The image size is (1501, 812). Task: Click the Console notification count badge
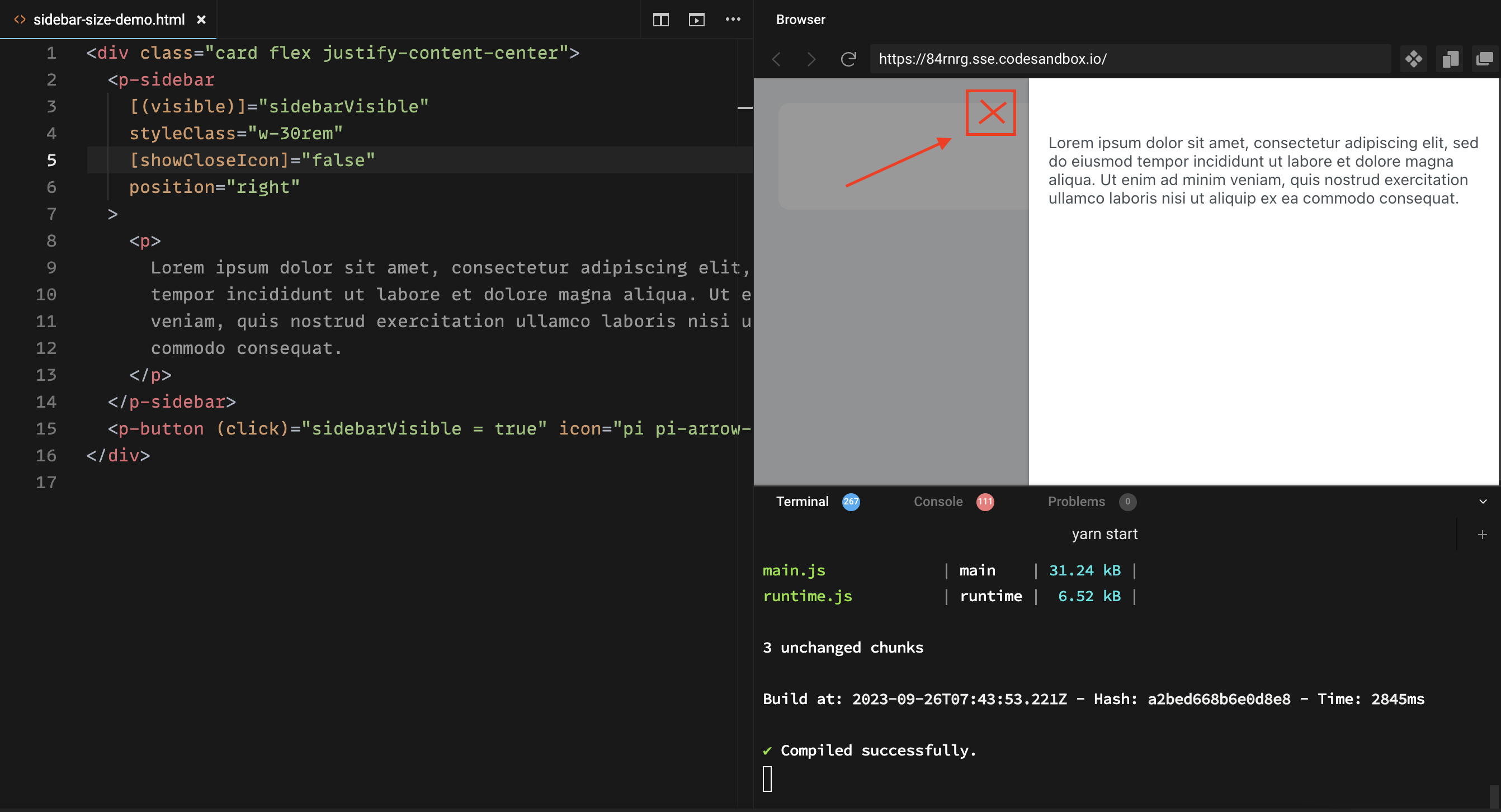[x=985, y=502]
